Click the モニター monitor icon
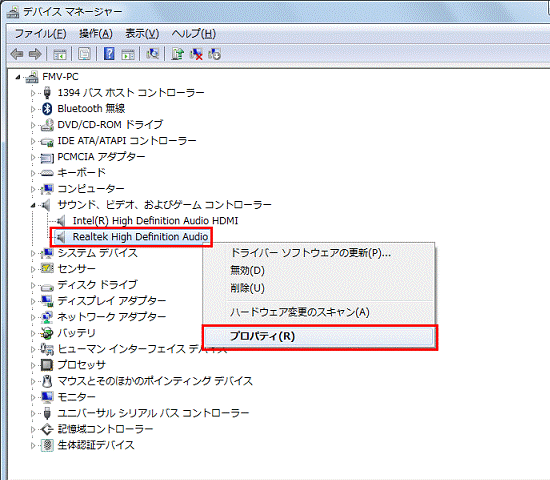The width and height of the screenshot is (550, 480). point(47,397)
